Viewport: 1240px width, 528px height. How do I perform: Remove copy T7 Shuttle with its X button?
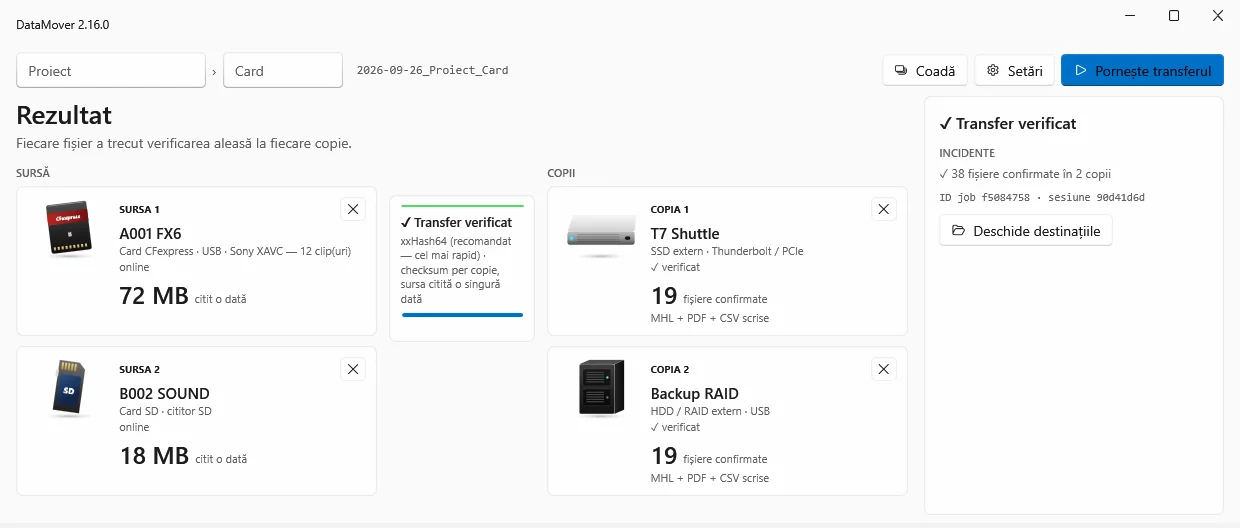coord(884,209)
